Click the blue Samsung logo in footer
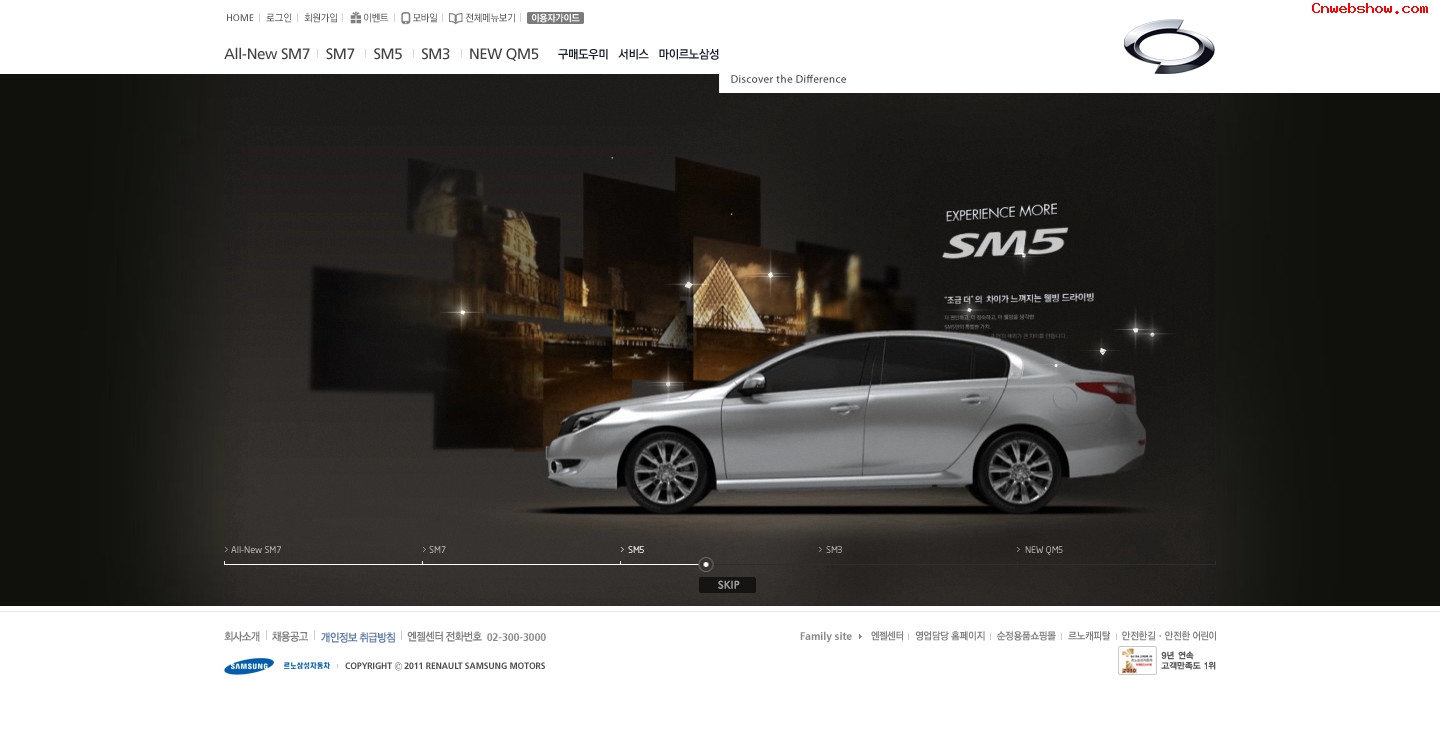 (248, 666)
